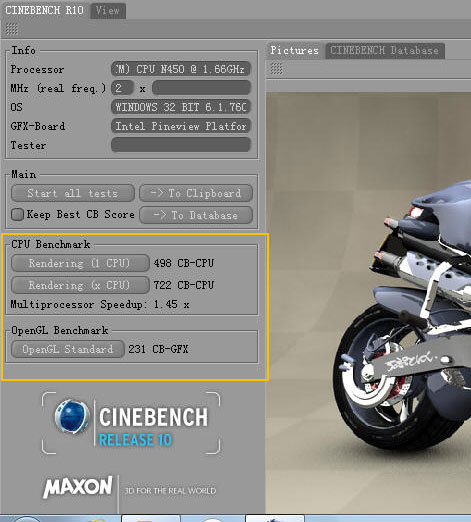Click the OS info field
Viewport: 471px width, 522px height.
(181, 107)
